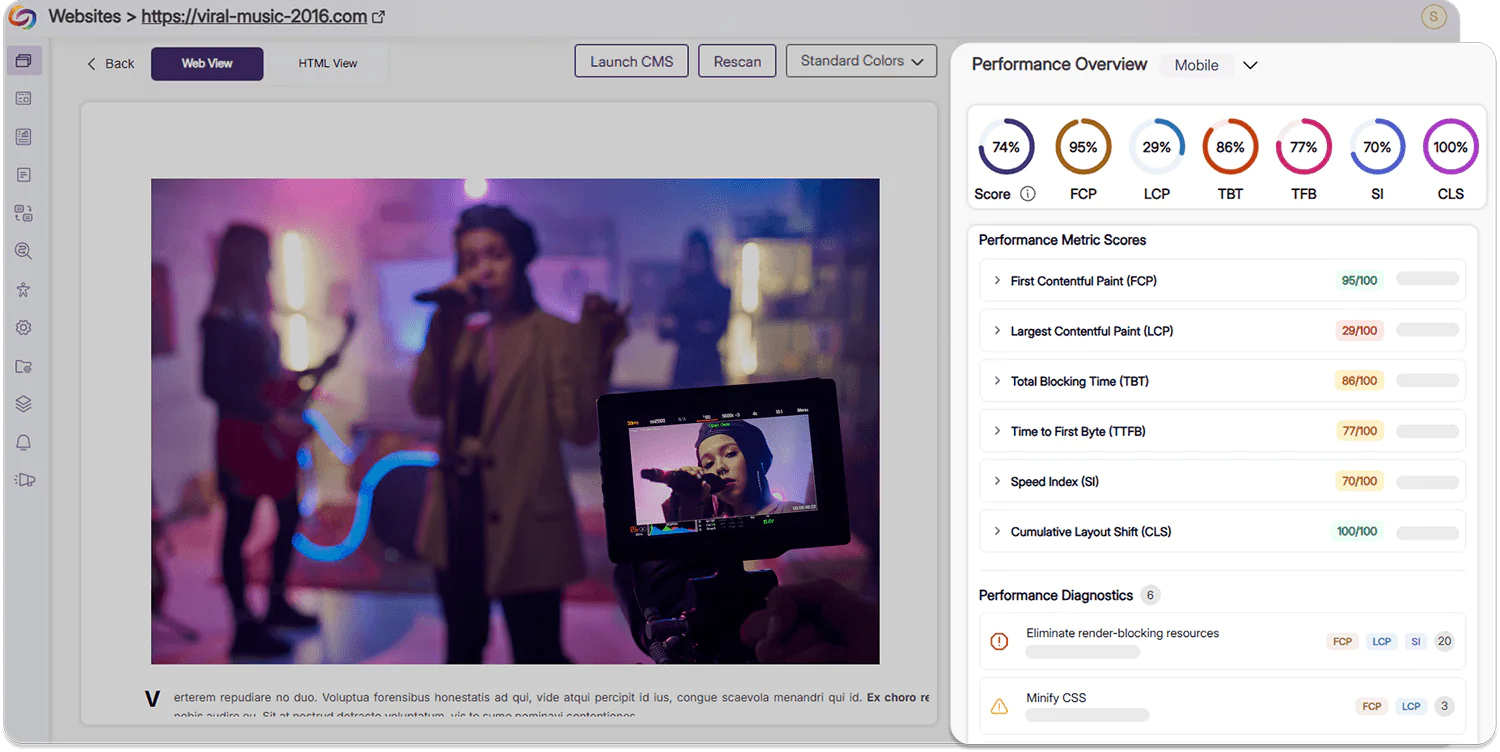Screen dimensions: 1500x752
Task: Click the 29% LCP gauge
Action: pos(1157,147)
